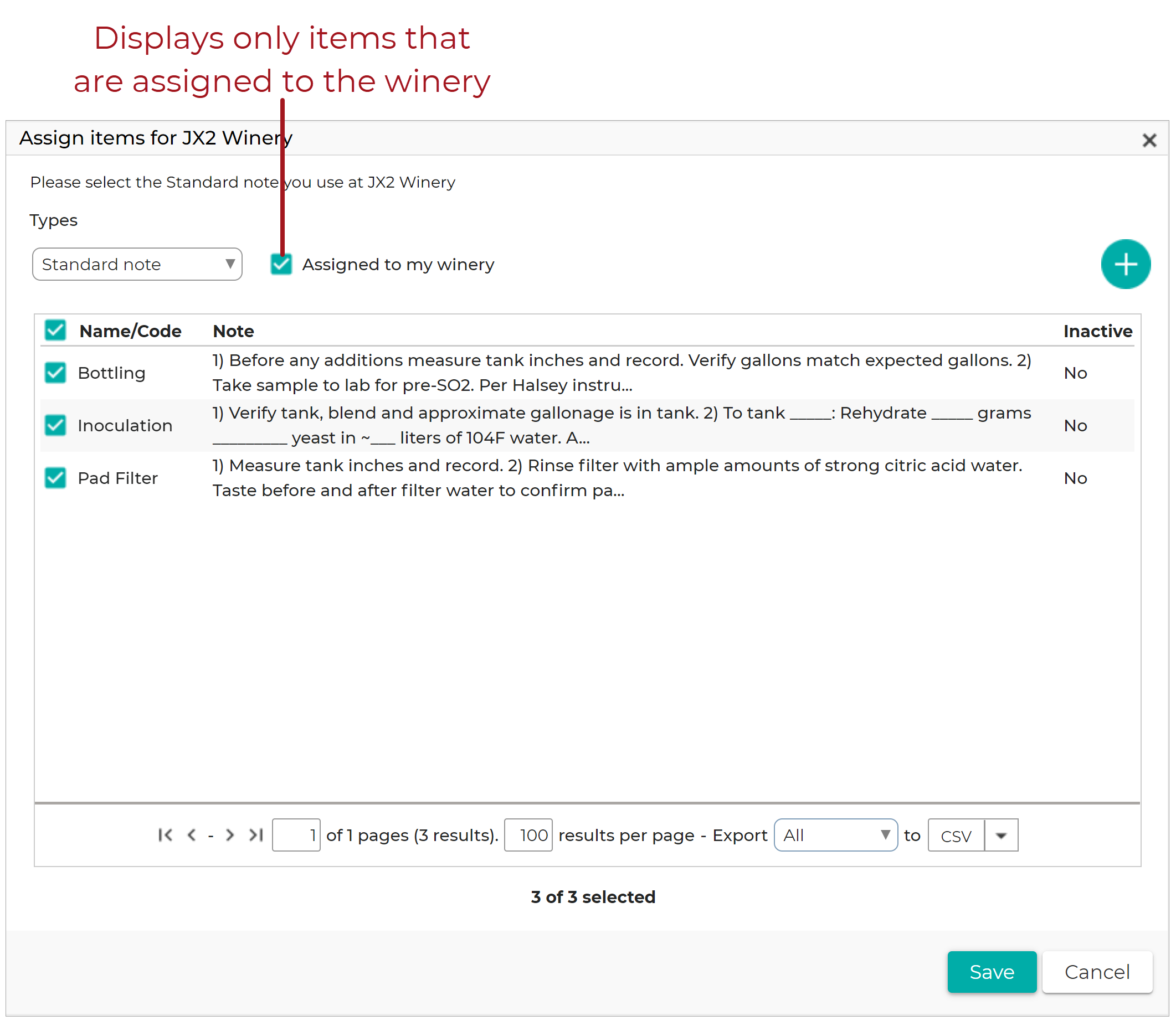
Task: Toggle the select-all checkbox in header
Action: pyautogui.click(x=55, y=330)
